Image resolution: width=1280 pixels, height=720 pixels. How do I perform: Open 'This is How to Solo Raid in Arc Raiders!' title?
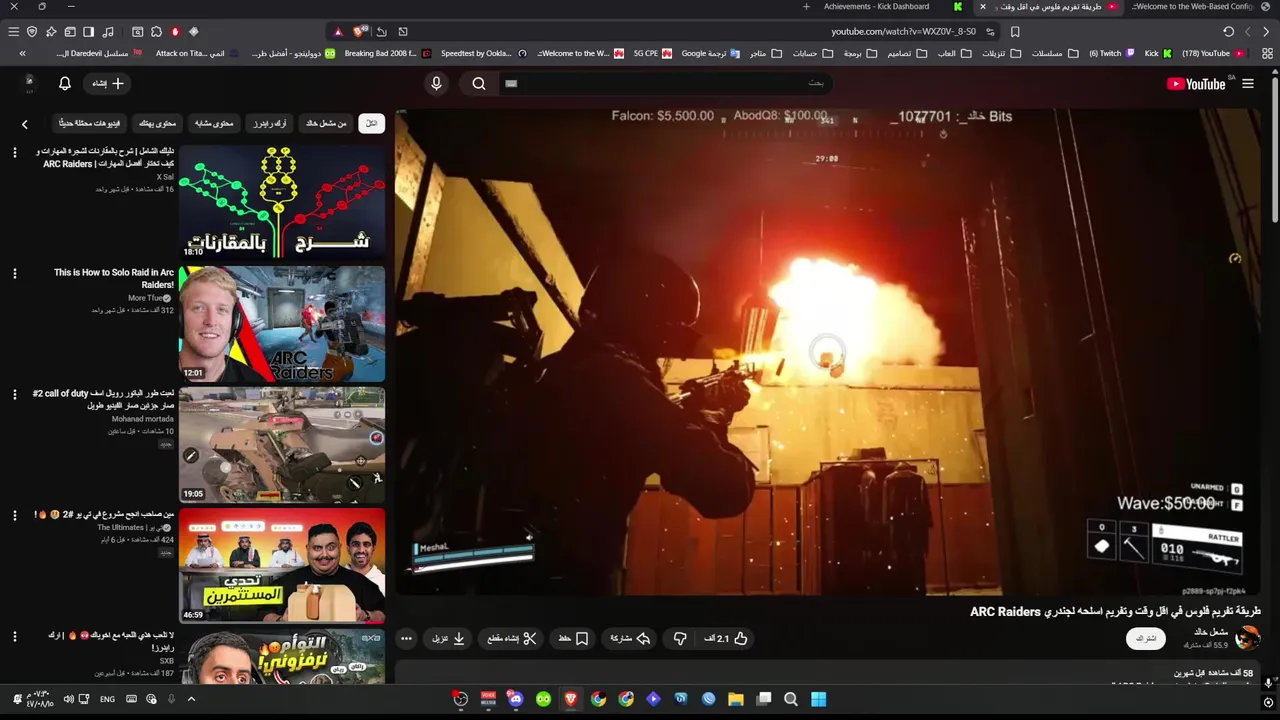[114, 278]
